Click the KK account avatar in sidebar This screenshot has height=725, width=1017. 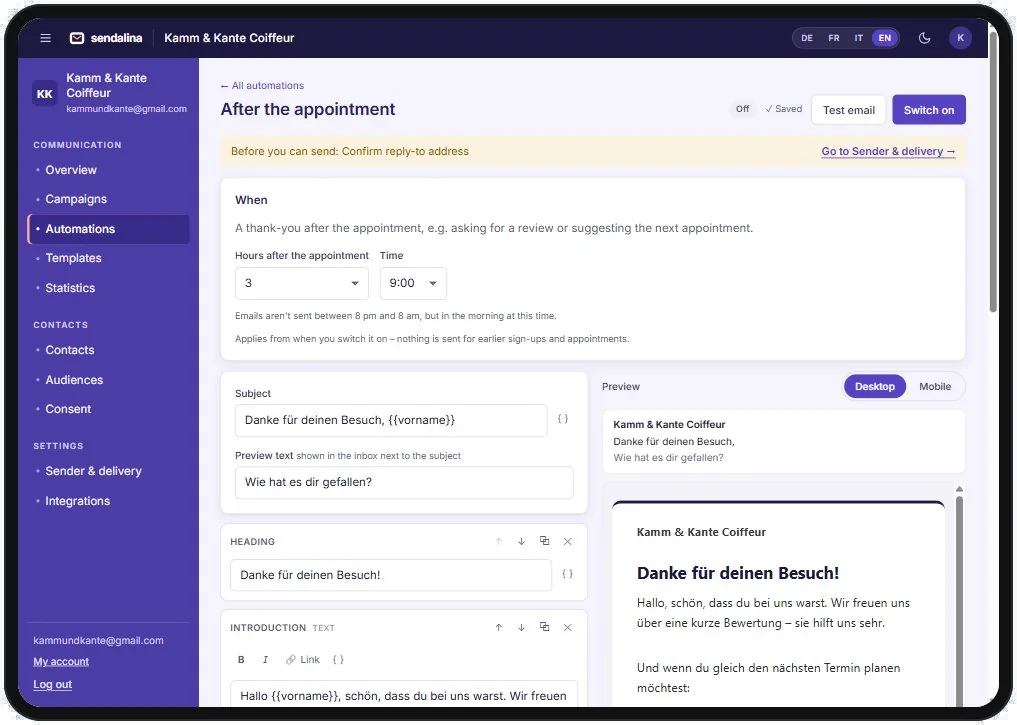pyautogui.click(x=45, y=93)
